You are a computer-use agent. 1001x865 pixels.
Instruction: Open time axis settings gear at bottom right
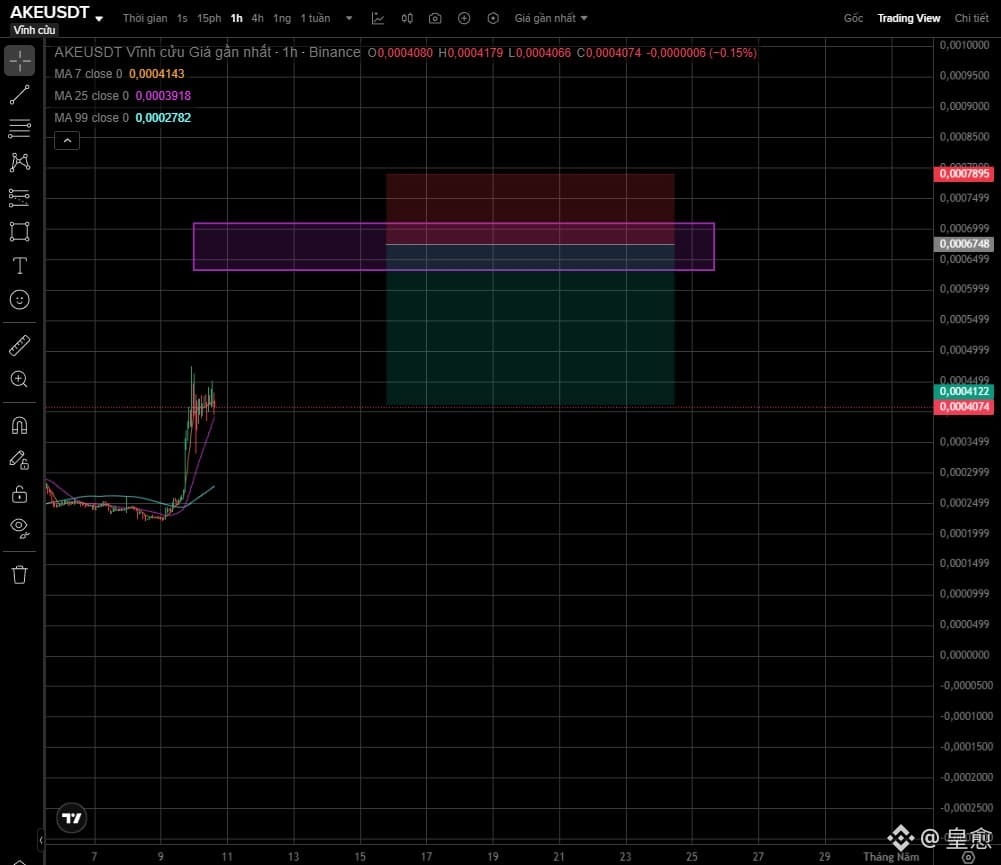pos(968,857)
